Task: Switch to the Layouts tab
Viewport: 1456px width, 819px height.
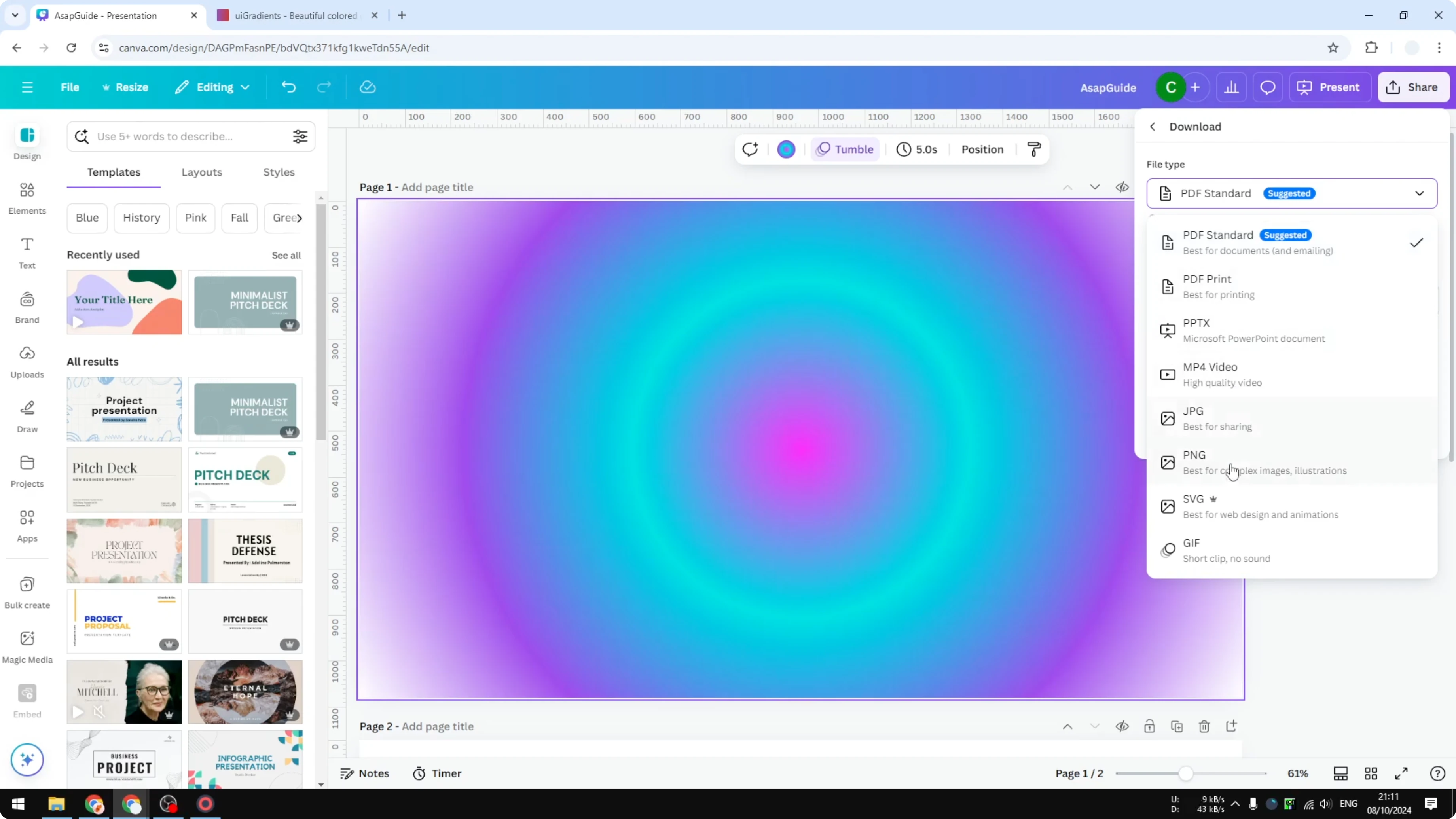Action: (x=202, y=173)
